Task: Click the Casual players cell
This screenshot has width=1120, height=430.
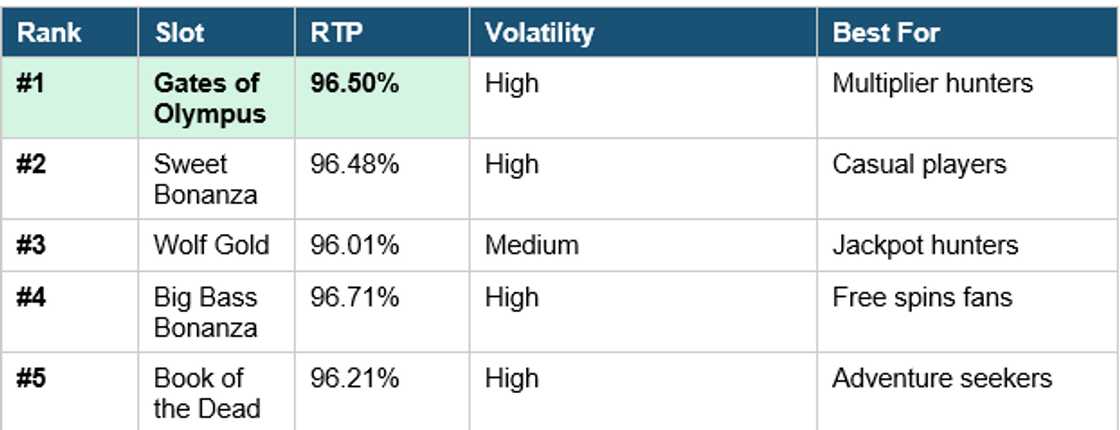Action: 919,164
